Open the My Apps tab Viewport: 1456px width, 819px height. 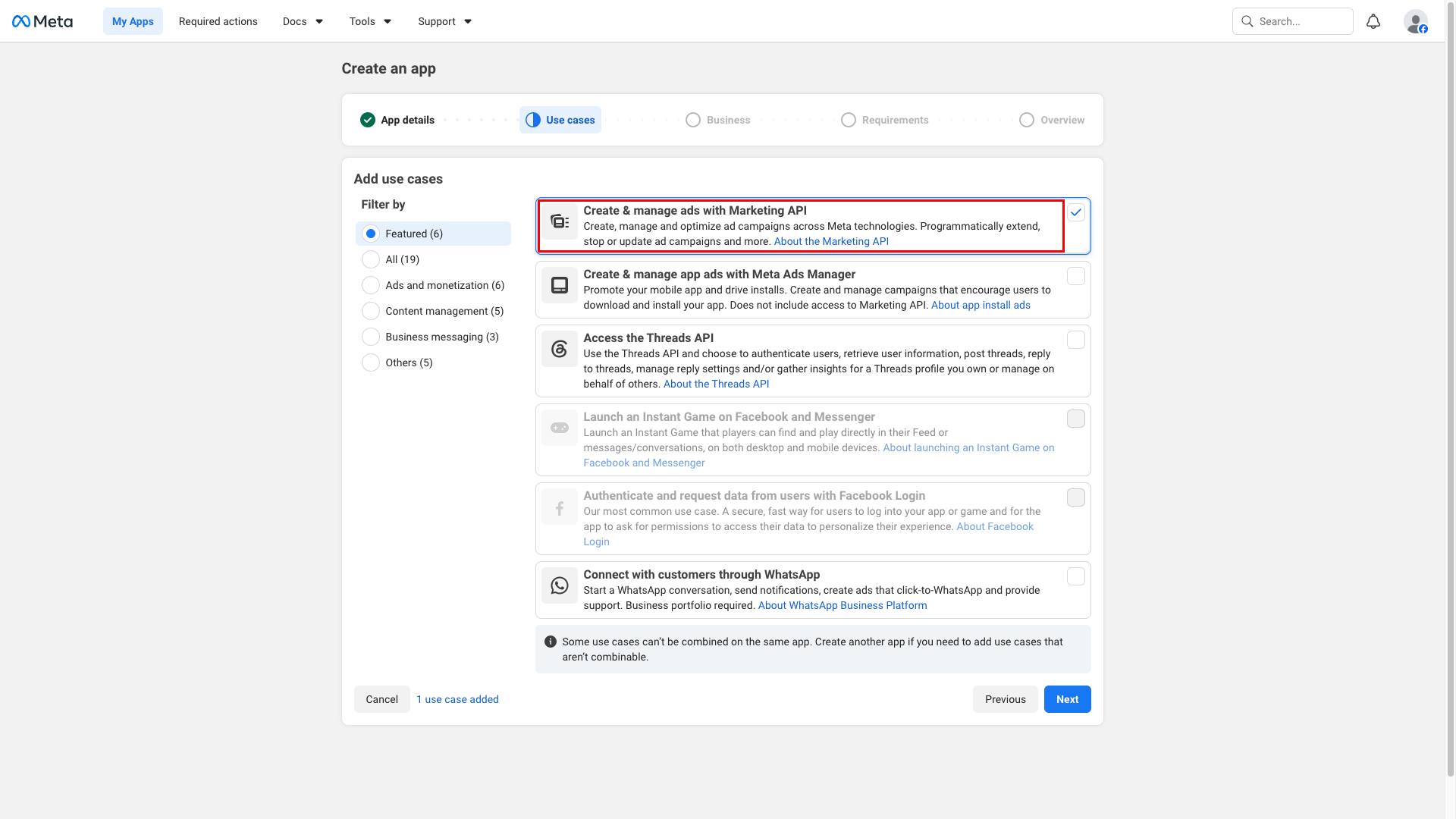point(133,21)
